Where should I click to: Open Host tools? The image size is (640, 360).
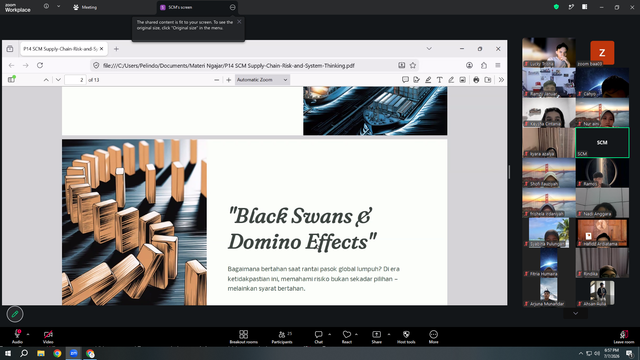pyautogui.click(x=406, y=337)
